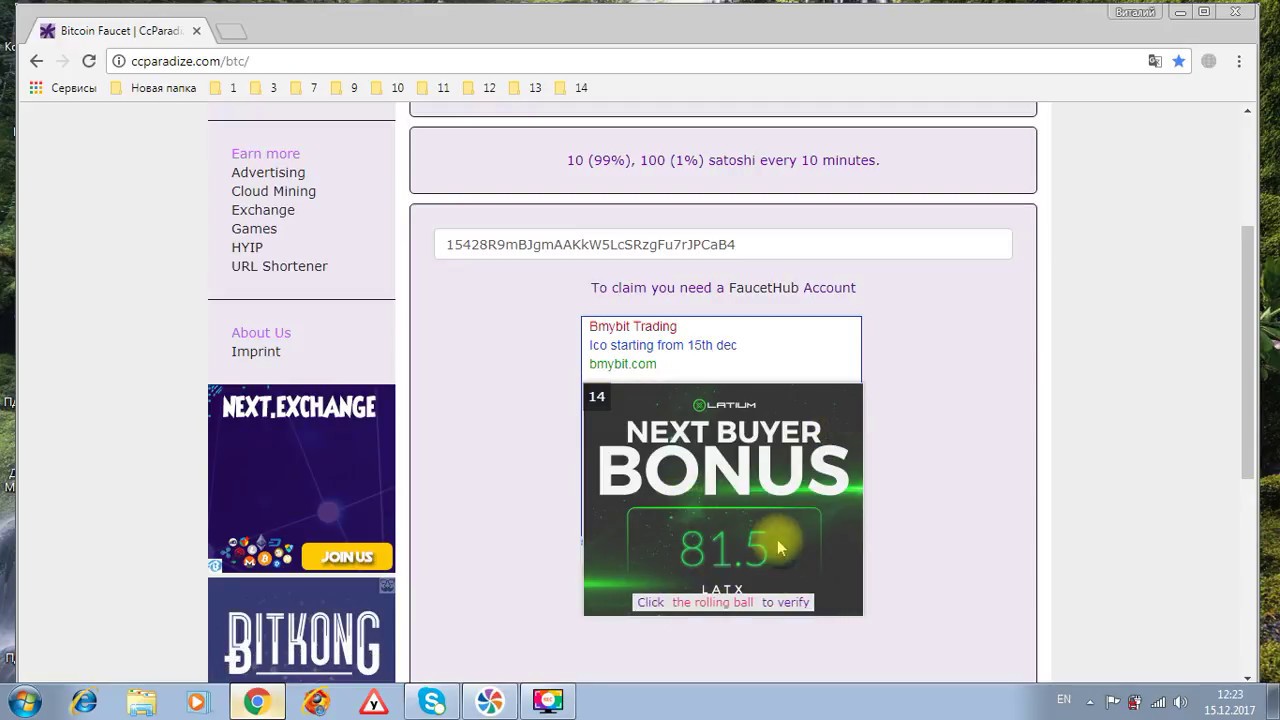Image resolution: width=1280 pixels, height=720 pixels.
Task: Reload the page with the refresh icon
Action: [89, 61]
